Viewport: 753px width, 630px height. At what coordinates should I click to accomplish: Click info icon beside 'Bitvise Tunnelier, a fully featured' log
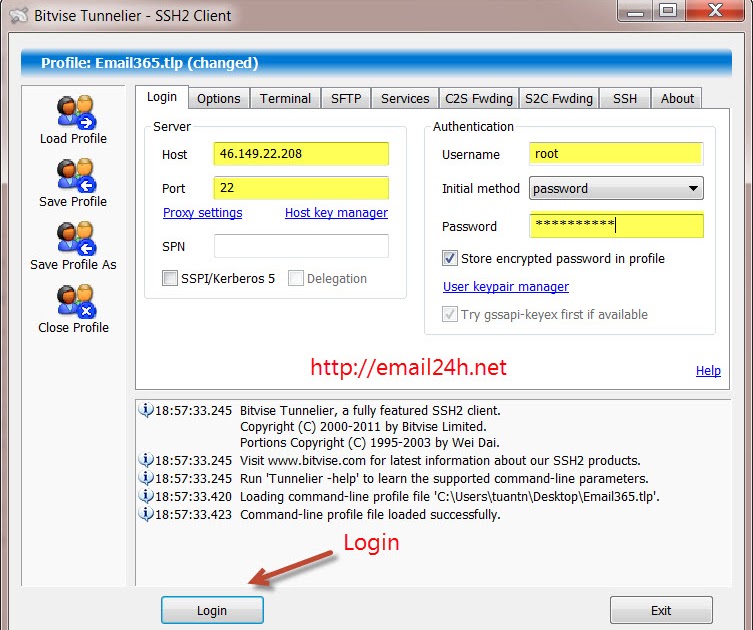146,410
